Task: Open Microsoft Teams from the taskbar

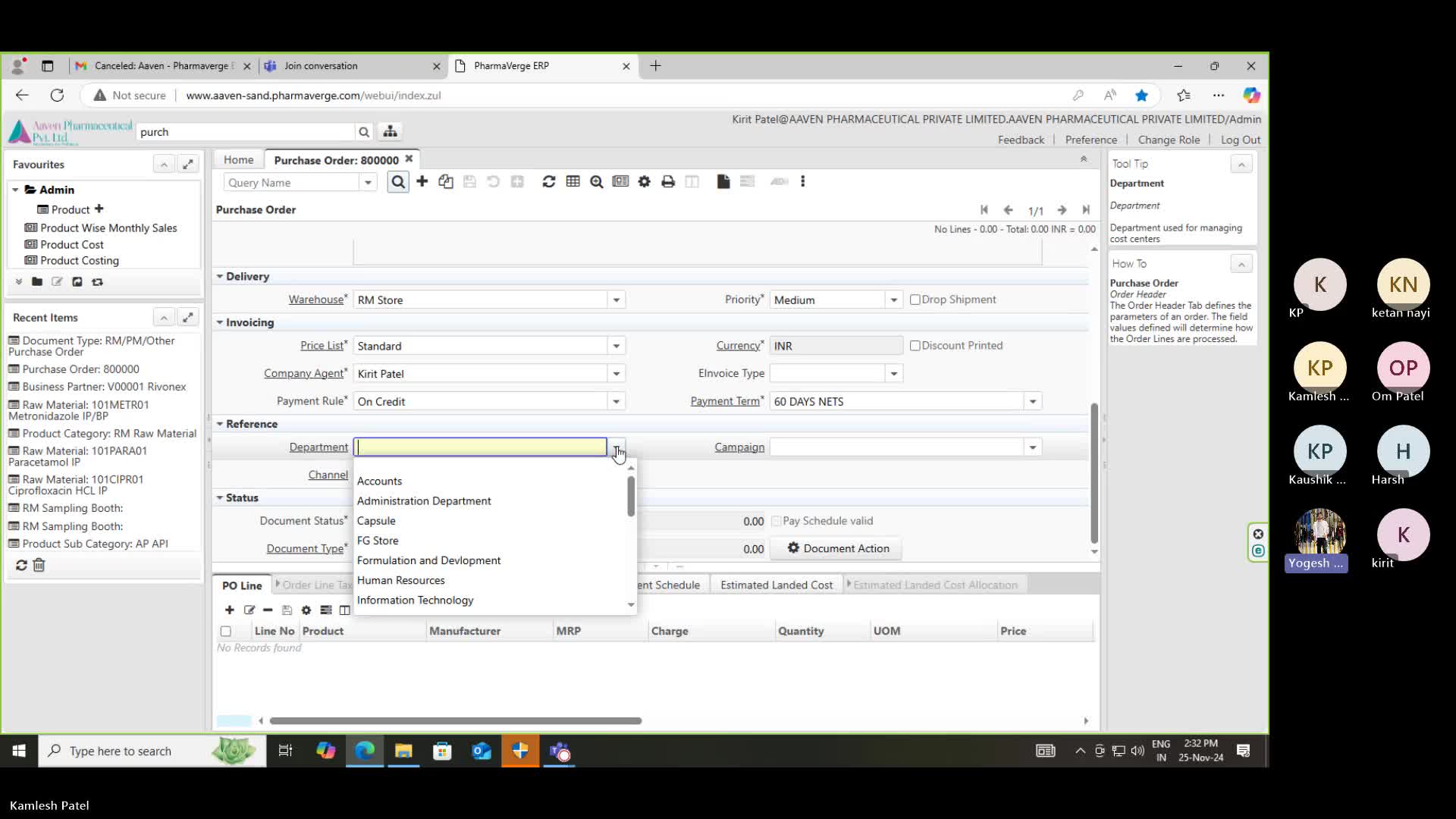Action: tap(560, 751)
